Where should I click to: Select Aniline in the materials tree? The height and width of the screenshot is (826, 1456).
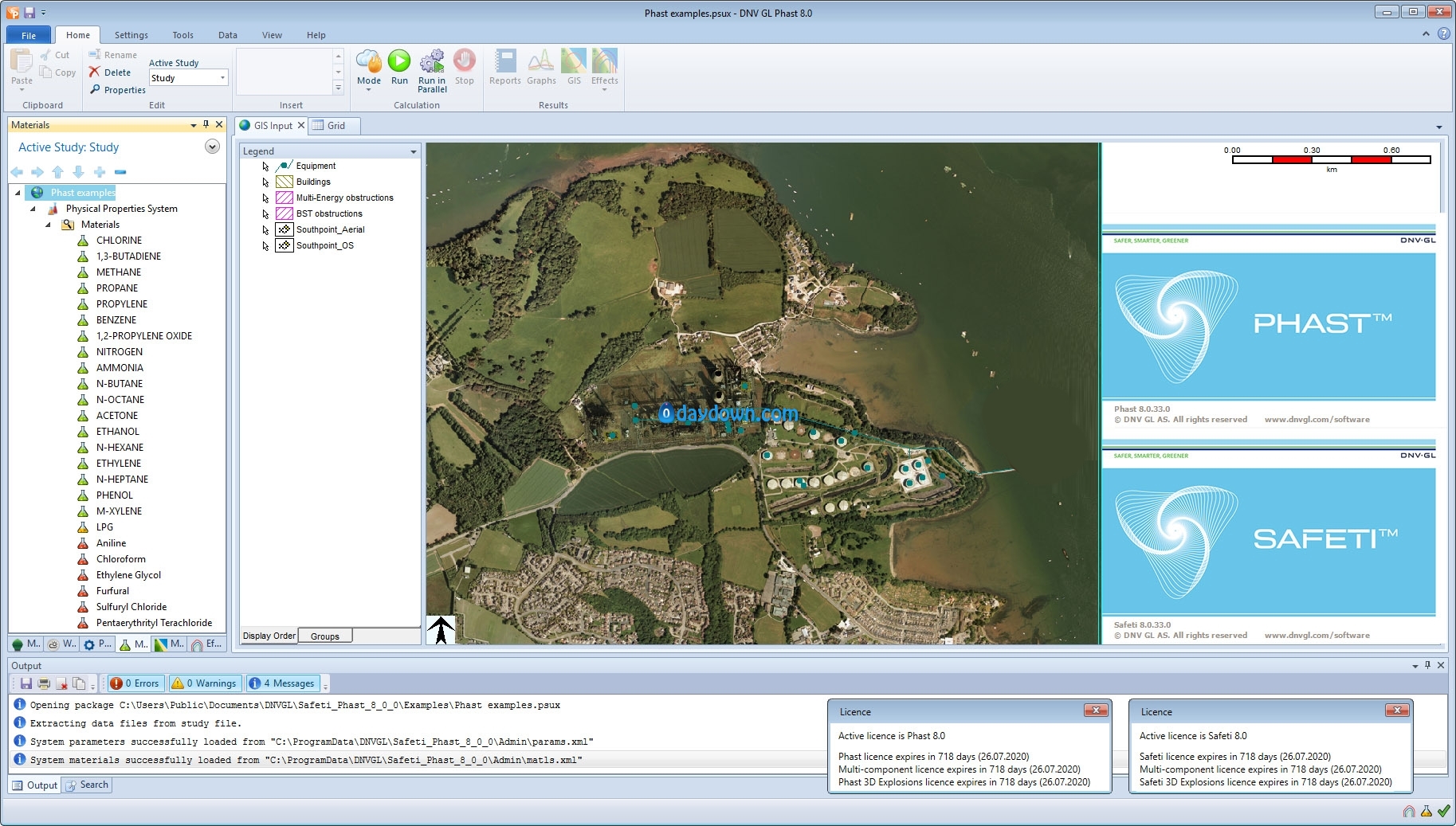[111, 543]
